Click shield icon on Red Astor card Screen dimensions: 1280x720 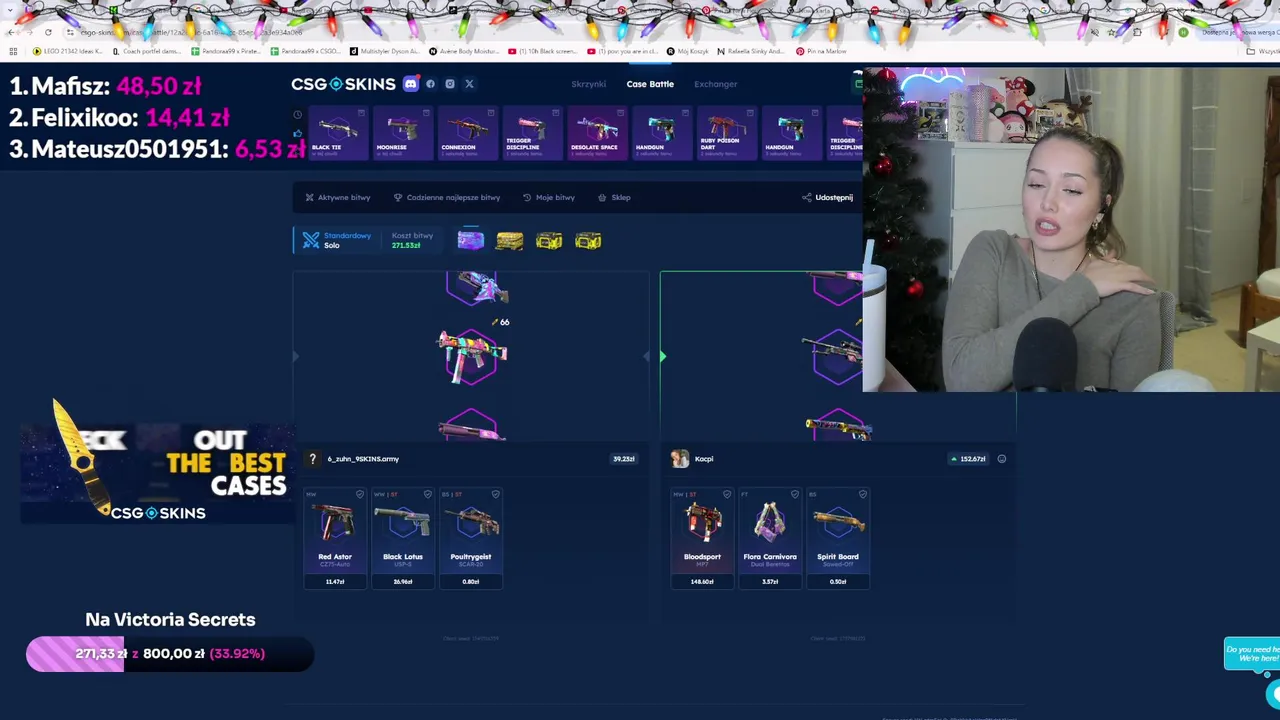(360, 494)
